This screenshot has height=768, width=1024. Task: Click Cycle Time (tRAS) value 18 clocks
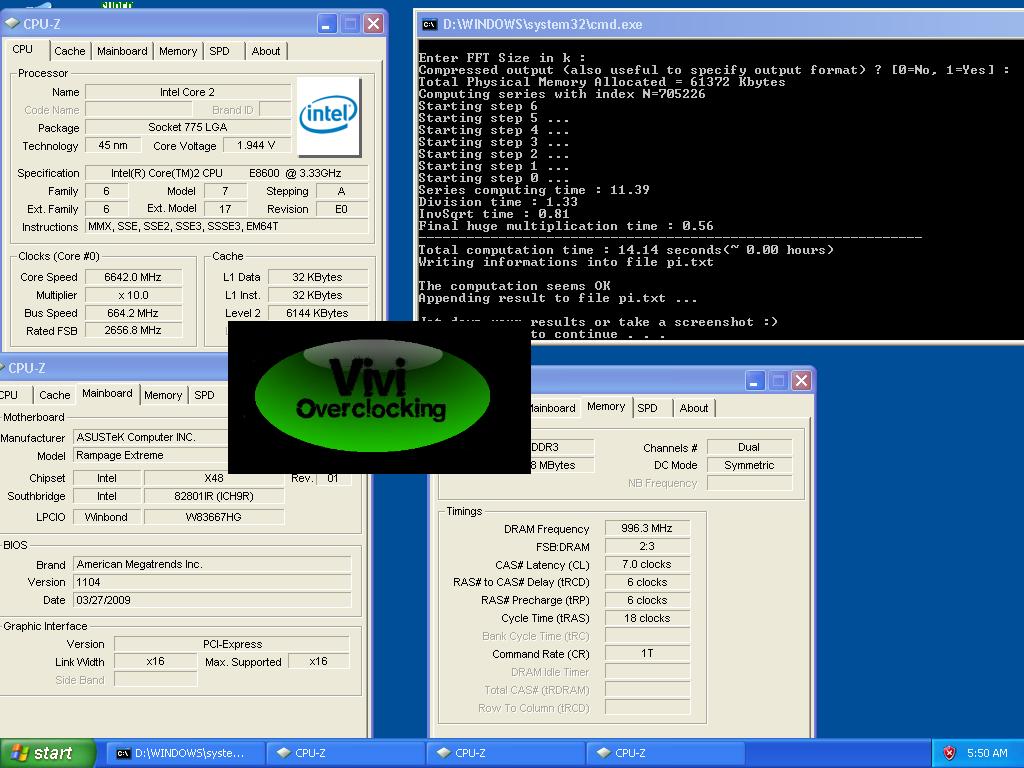pos(647,618)
